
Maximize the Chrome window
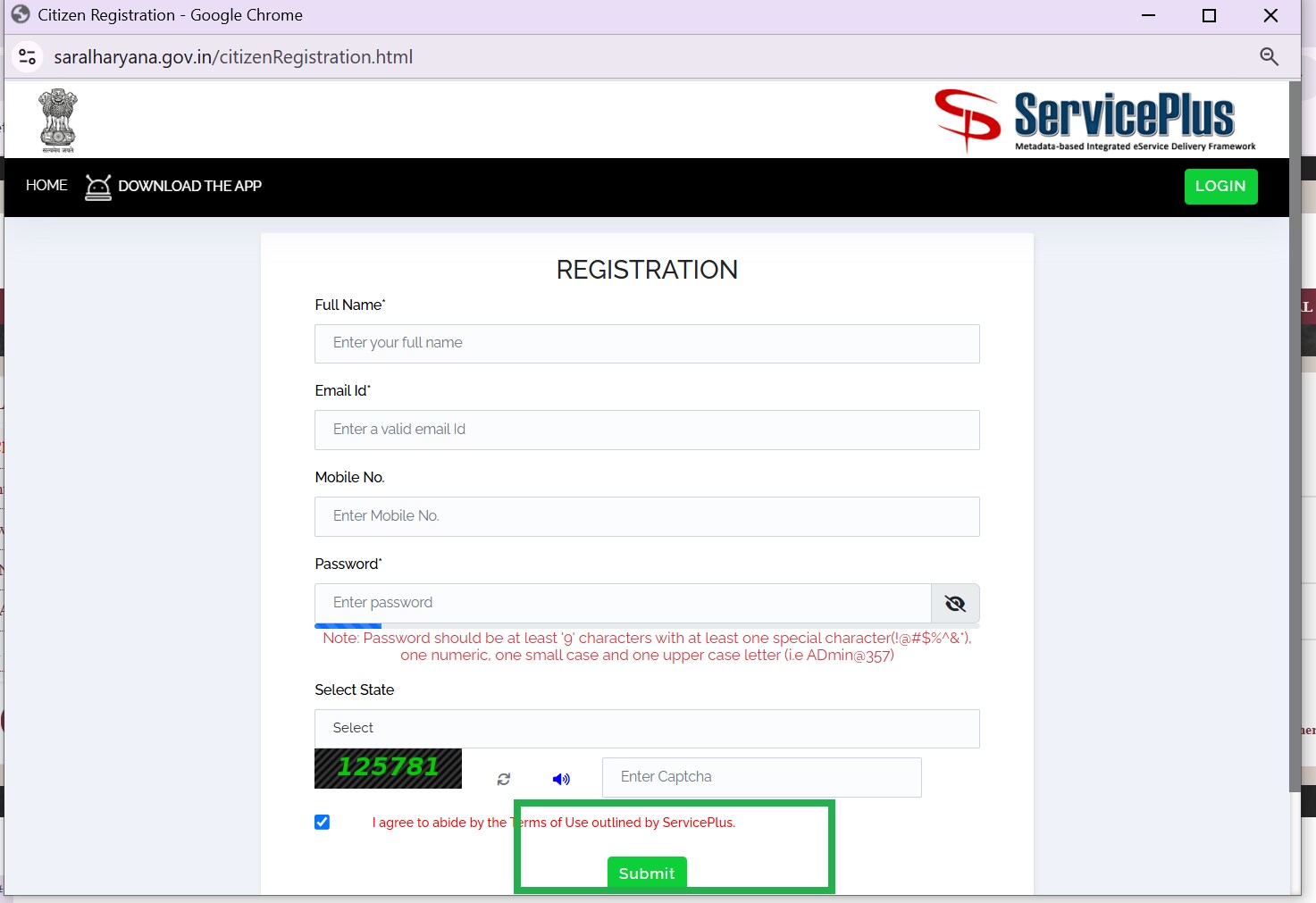[1209, 15]
